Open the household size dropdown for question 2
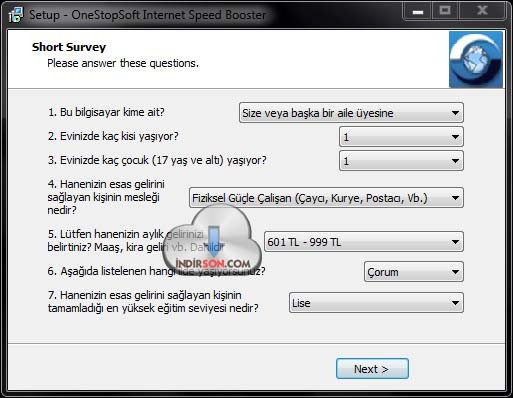The width and height of the screenshot is (513, 398). 401,137
